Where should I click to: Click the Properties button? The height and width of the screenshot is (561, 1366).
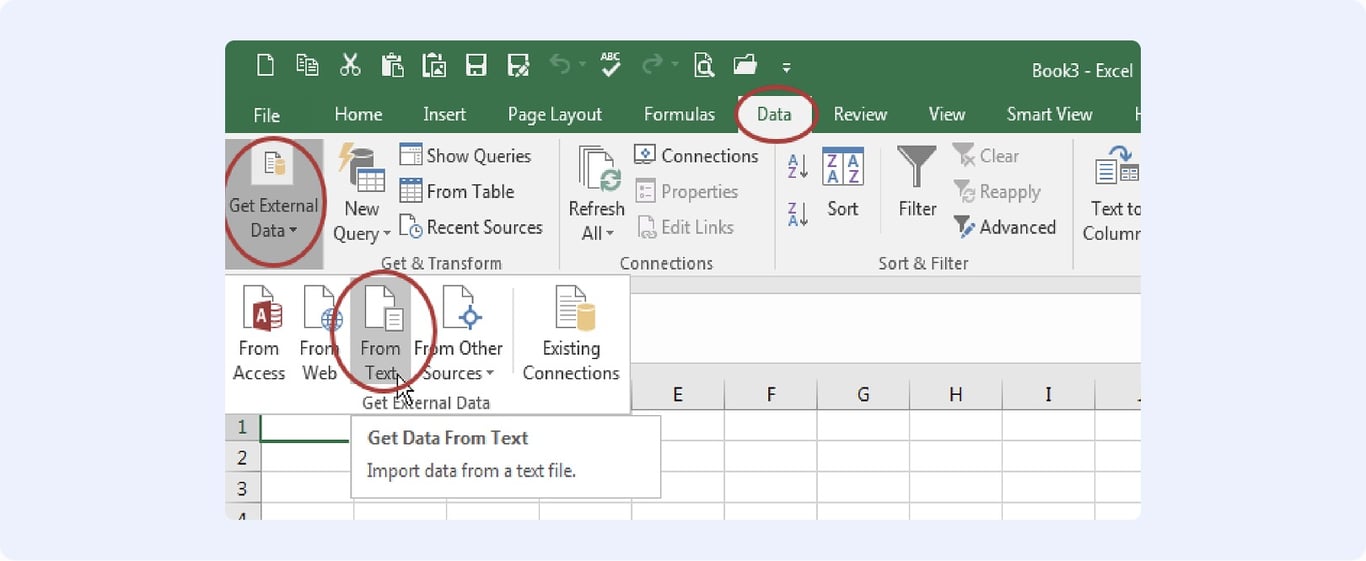687,191
